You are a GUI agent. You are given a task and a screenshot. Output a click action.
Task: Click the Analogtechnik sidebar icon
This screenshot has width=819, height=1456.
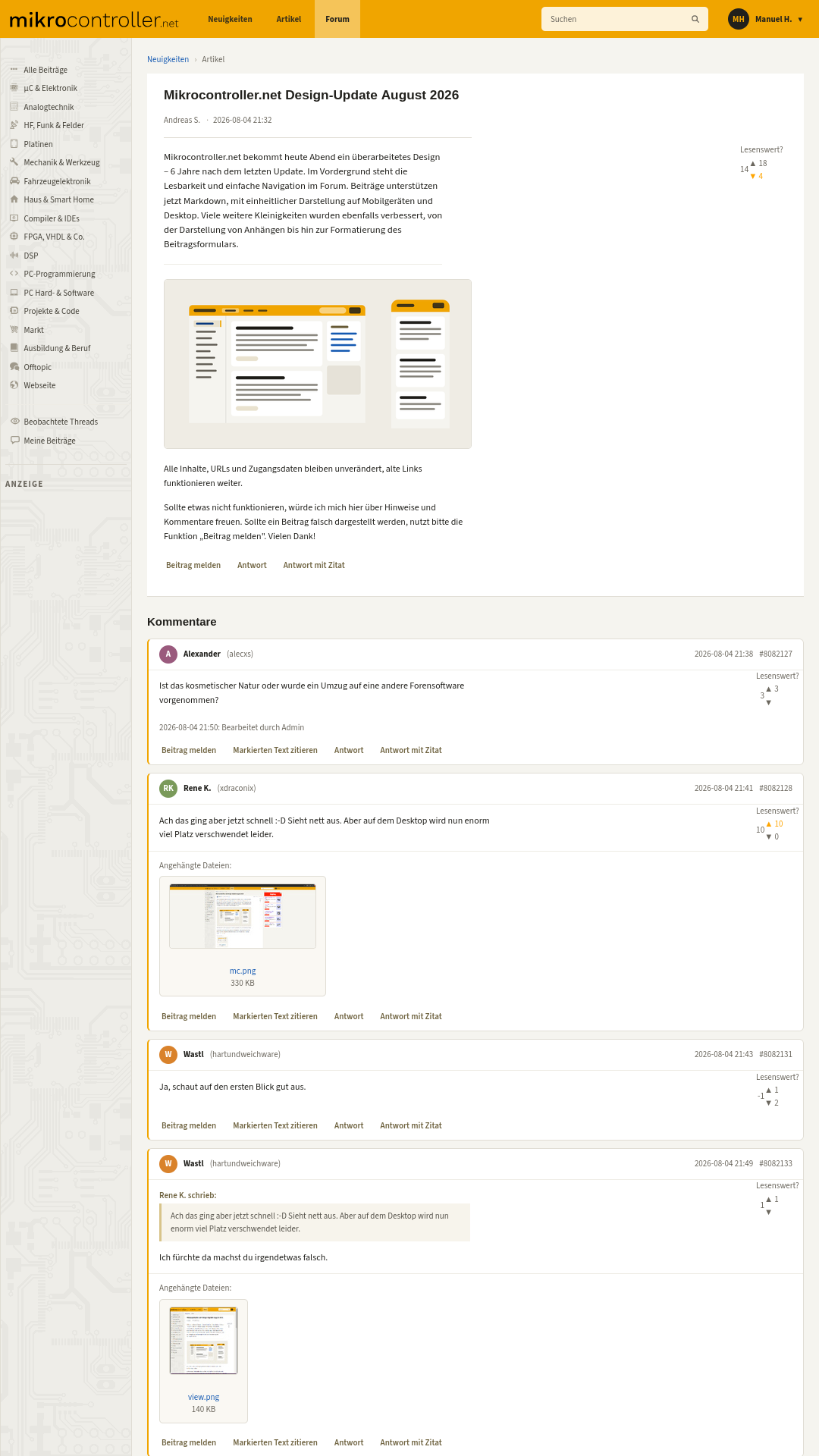click(14, 107)
